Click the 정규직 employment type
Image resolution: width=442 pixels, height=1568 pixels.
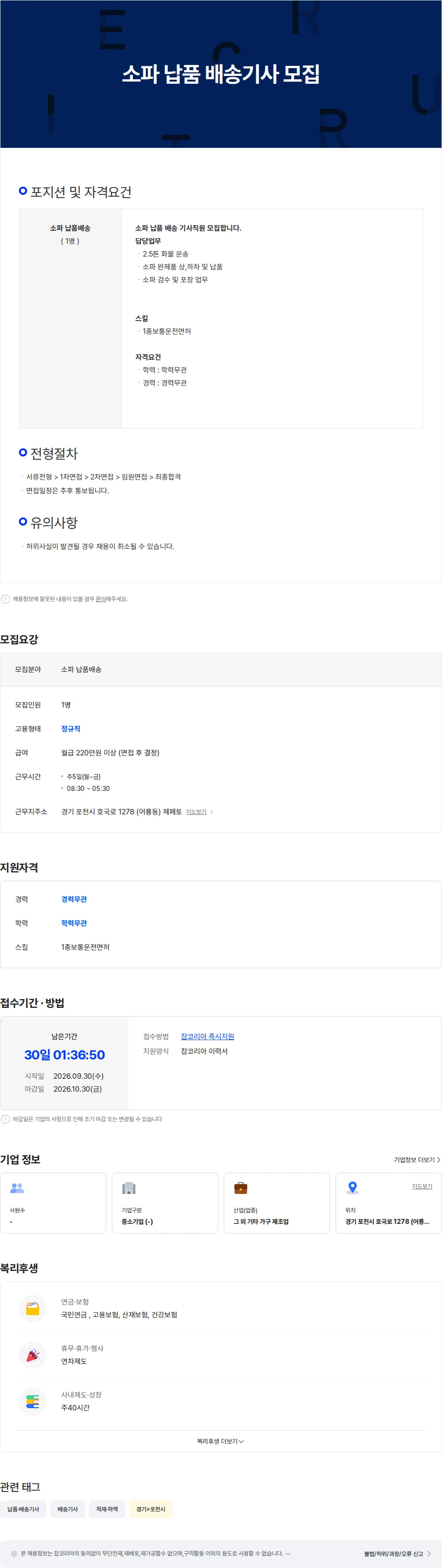click(70, 729)
